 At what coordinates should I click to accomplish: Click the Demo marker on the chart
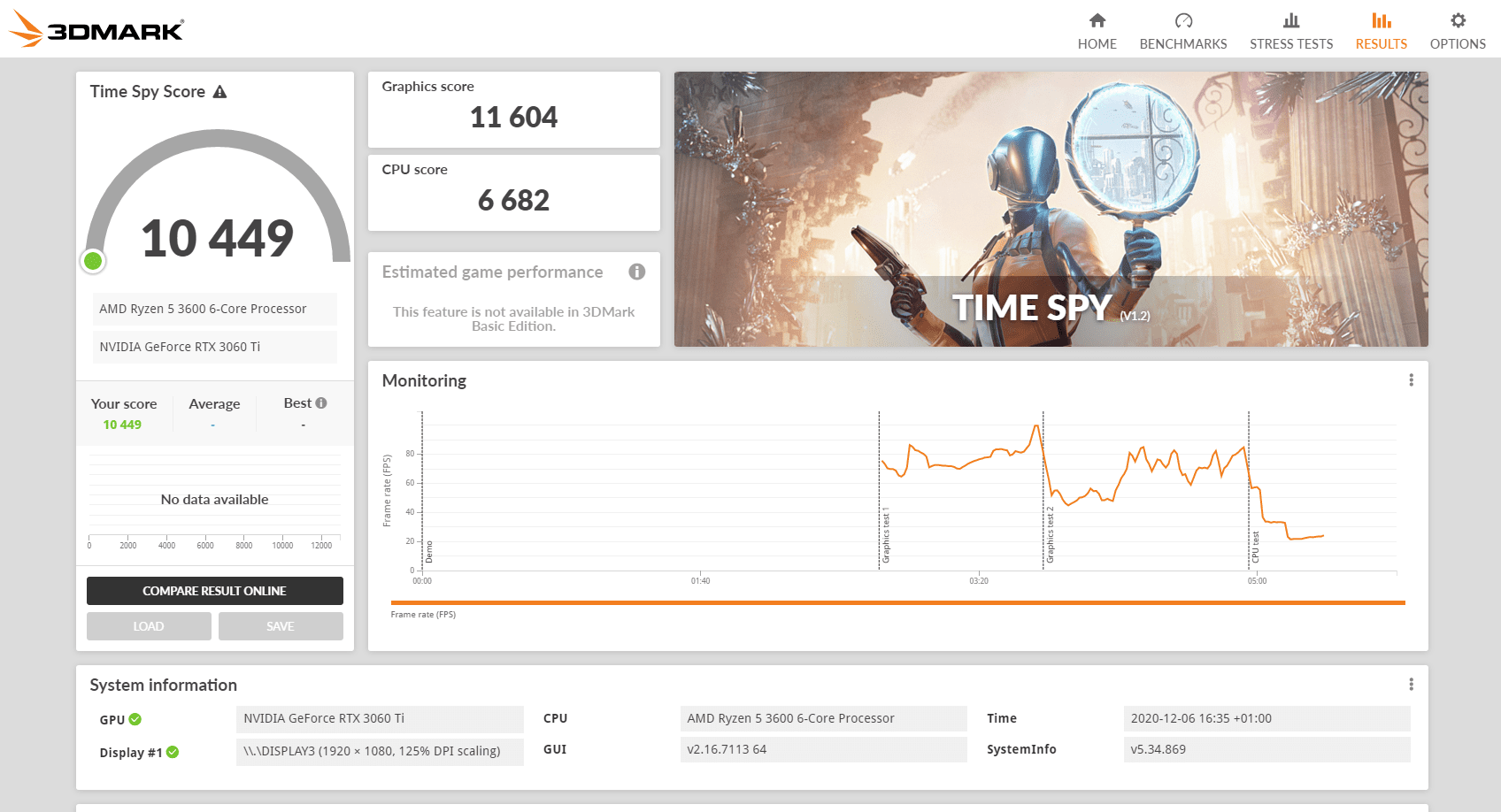click(429, 552)
